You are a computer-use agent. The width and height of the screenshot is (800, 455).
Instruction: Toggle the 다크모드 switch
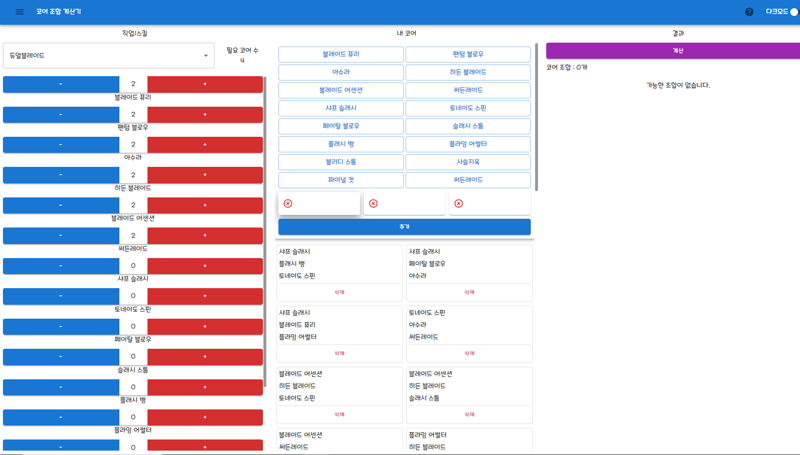point(793,12)
